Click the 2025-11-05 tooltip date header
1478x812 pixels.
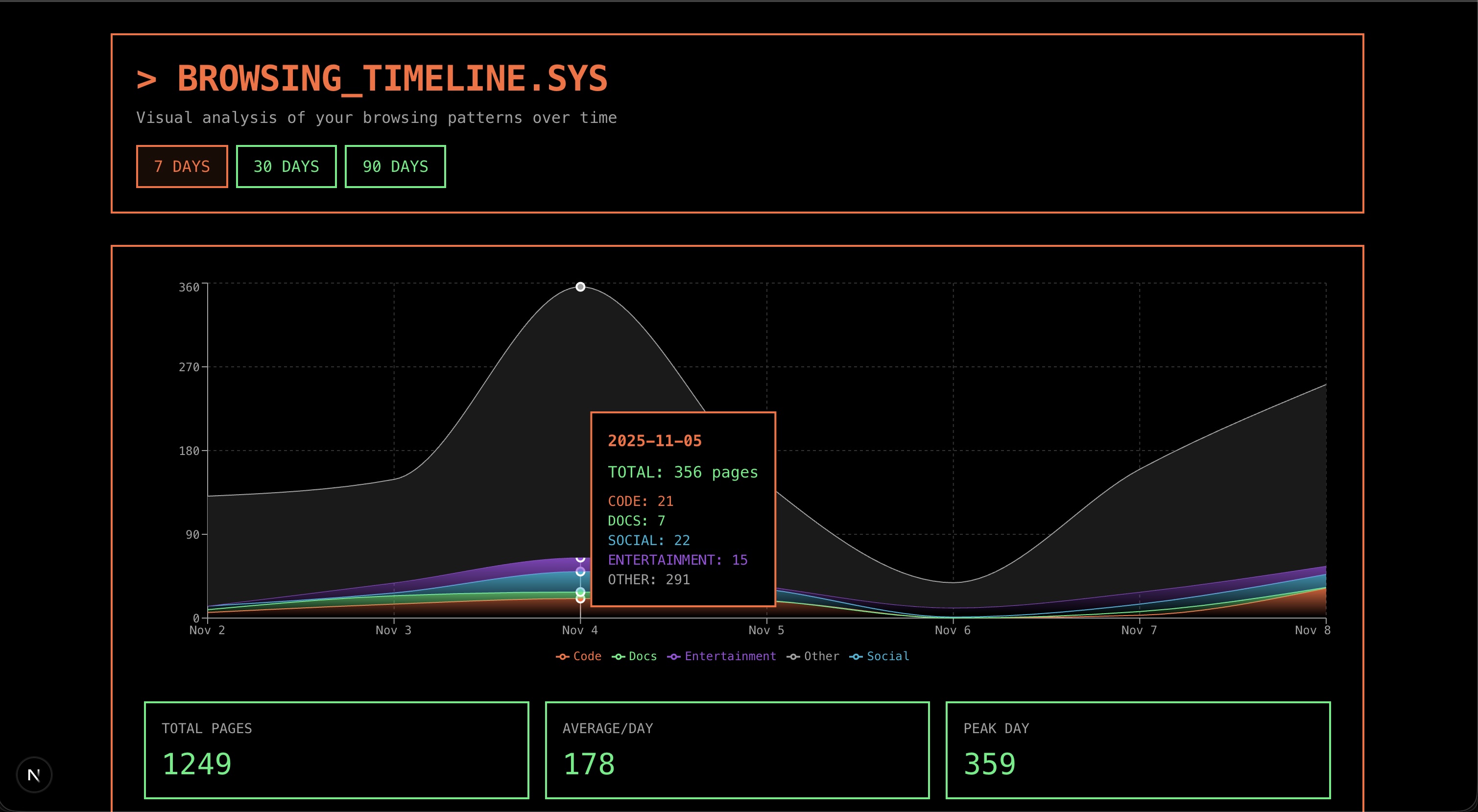point(654,441)
